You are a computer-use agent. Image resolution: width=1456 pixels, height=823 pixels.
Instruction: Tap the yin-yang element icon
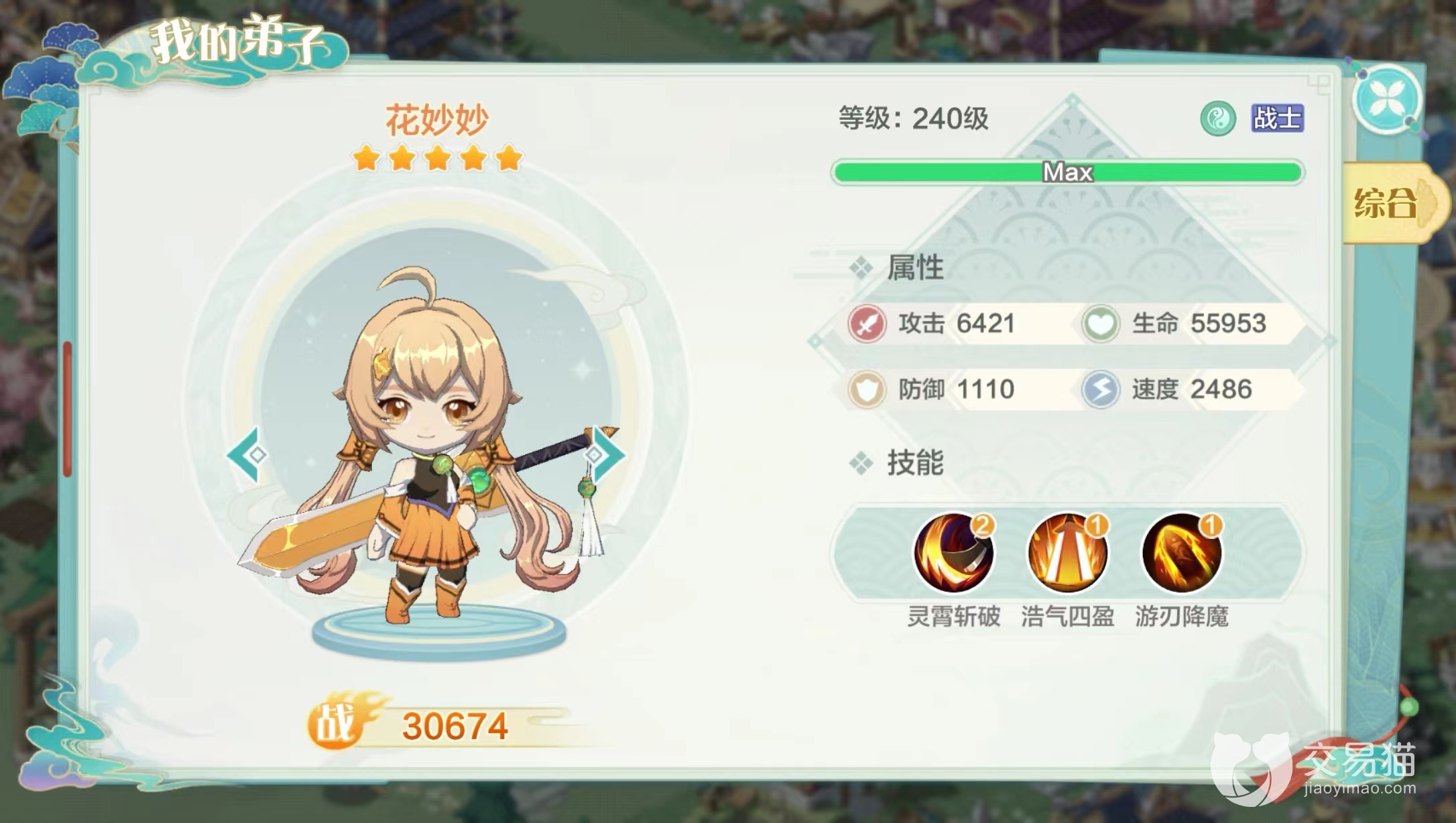[x=1218, y=119]
